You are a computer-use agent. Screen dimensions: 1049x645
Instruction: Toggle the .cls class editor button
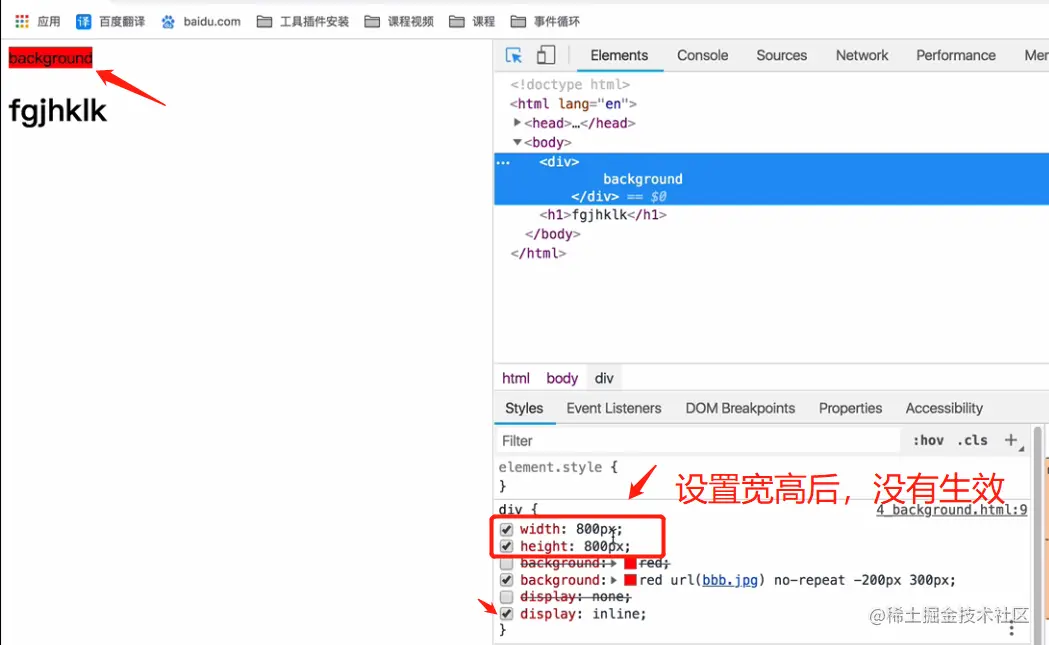(x=972, y=440)
